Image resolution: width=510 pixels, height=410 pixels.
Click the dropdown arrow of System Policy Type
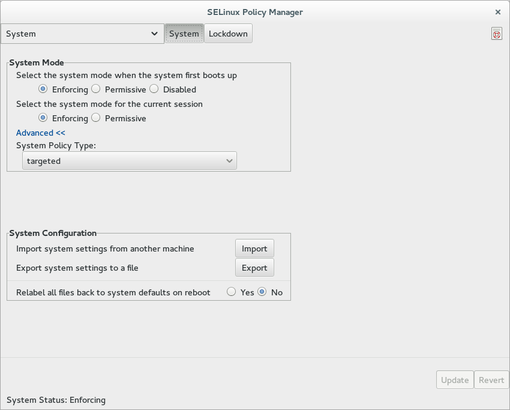229,161
